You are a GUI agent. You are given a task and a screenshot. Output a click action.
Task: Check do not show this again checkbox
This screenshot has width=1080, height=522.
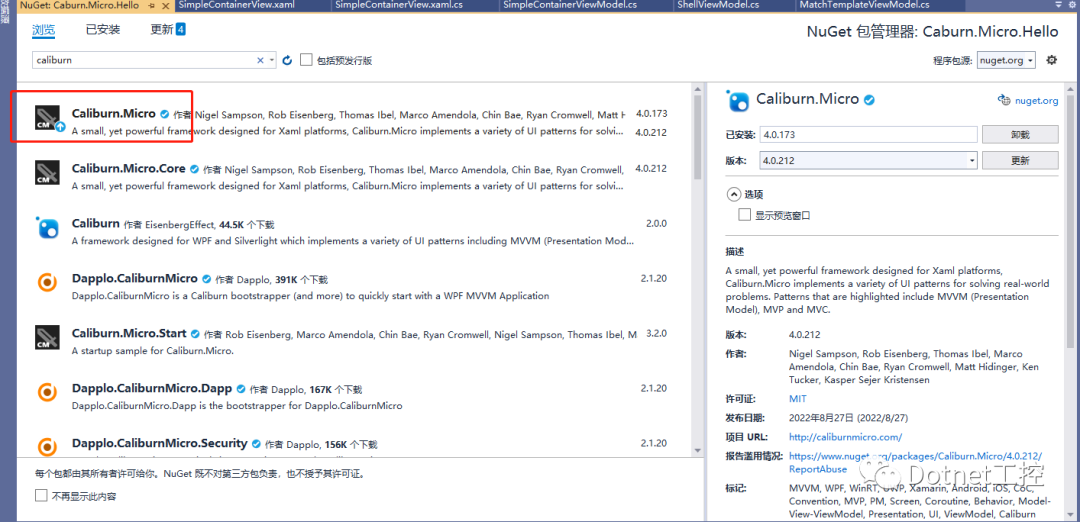tap(41, 495)
